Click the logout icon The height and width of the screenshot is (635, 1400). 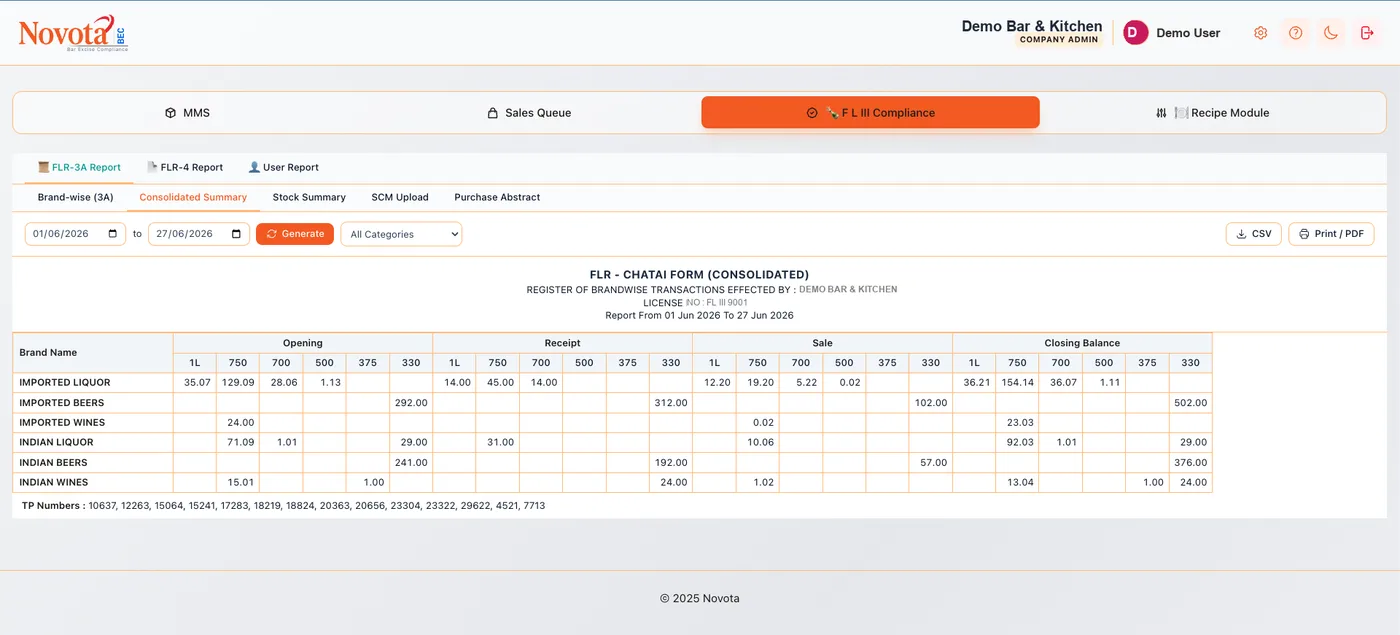1367,33
